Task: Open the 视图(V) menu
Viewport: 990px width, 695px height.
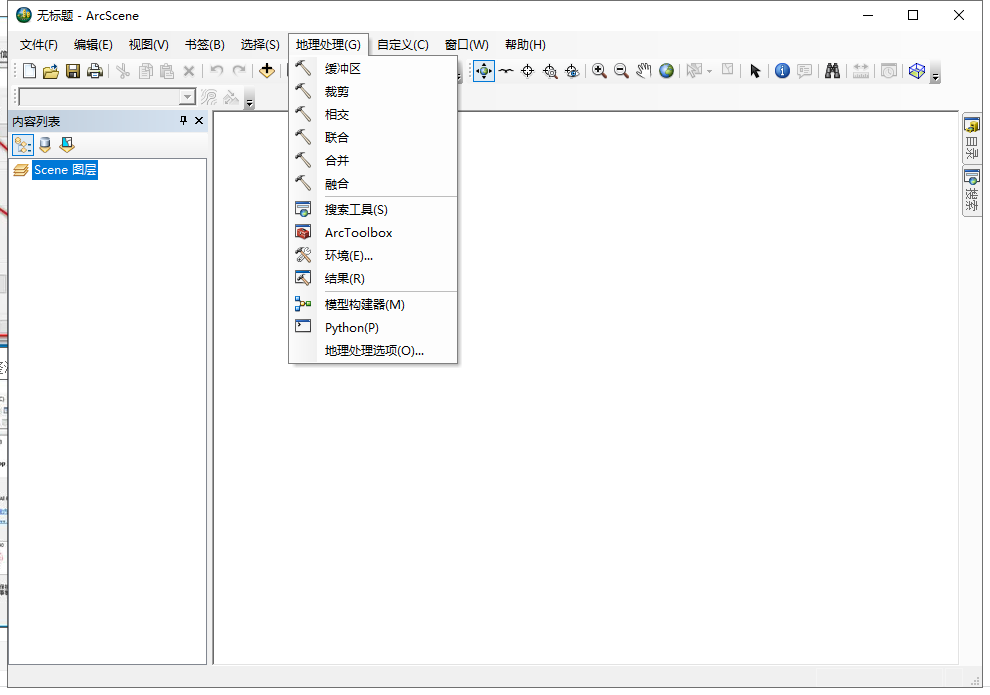Action: coord(148,45)
